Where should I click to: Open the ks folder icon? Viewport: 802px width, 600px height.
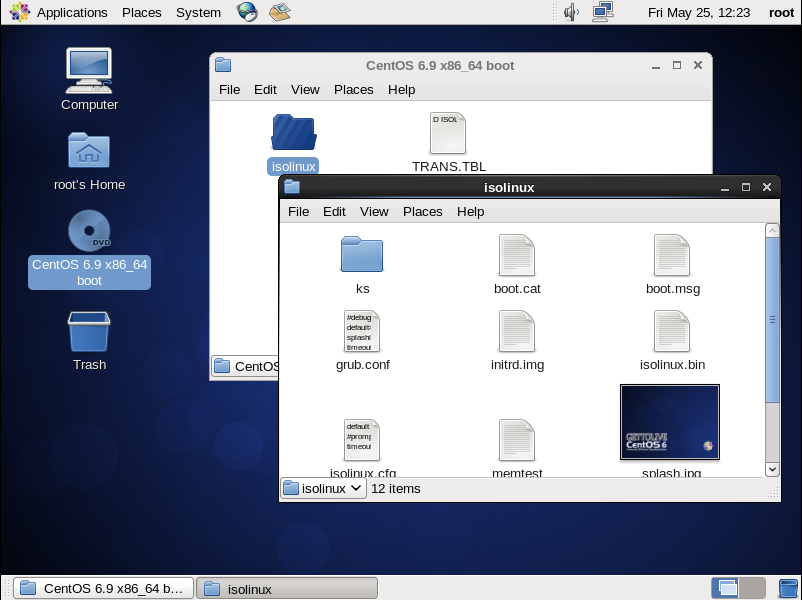coord(362,254)
